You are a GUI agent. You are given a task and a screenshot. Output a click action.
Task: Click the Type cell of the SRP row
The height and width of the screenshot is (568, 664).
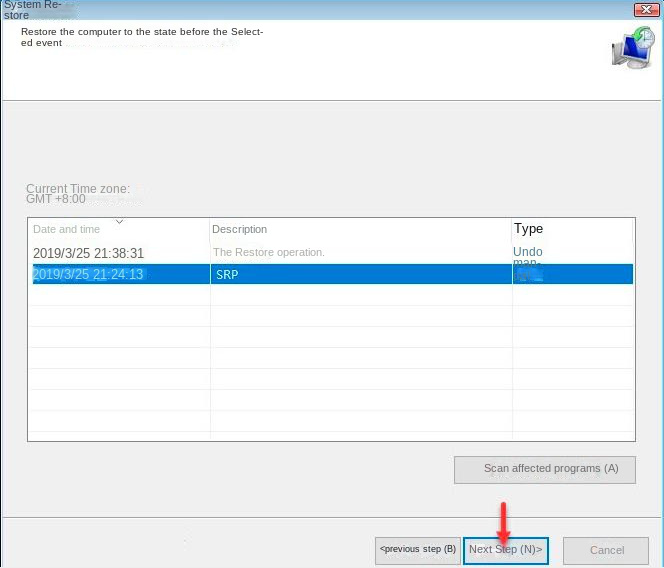(x=528, y=274)
